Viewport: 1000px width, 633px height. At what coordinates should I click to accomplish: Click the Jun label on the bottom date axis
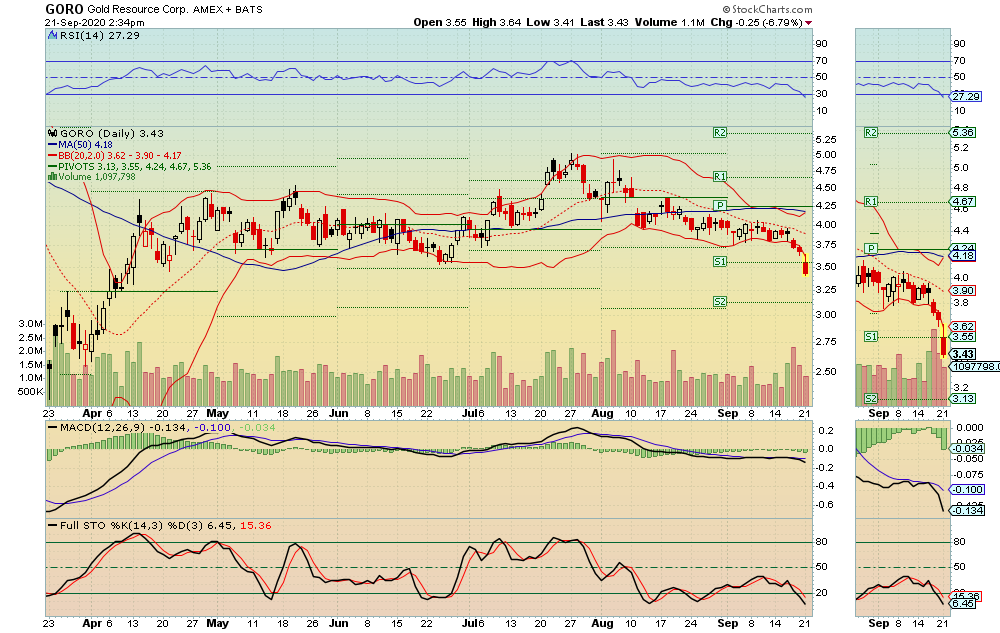[339, 623]
